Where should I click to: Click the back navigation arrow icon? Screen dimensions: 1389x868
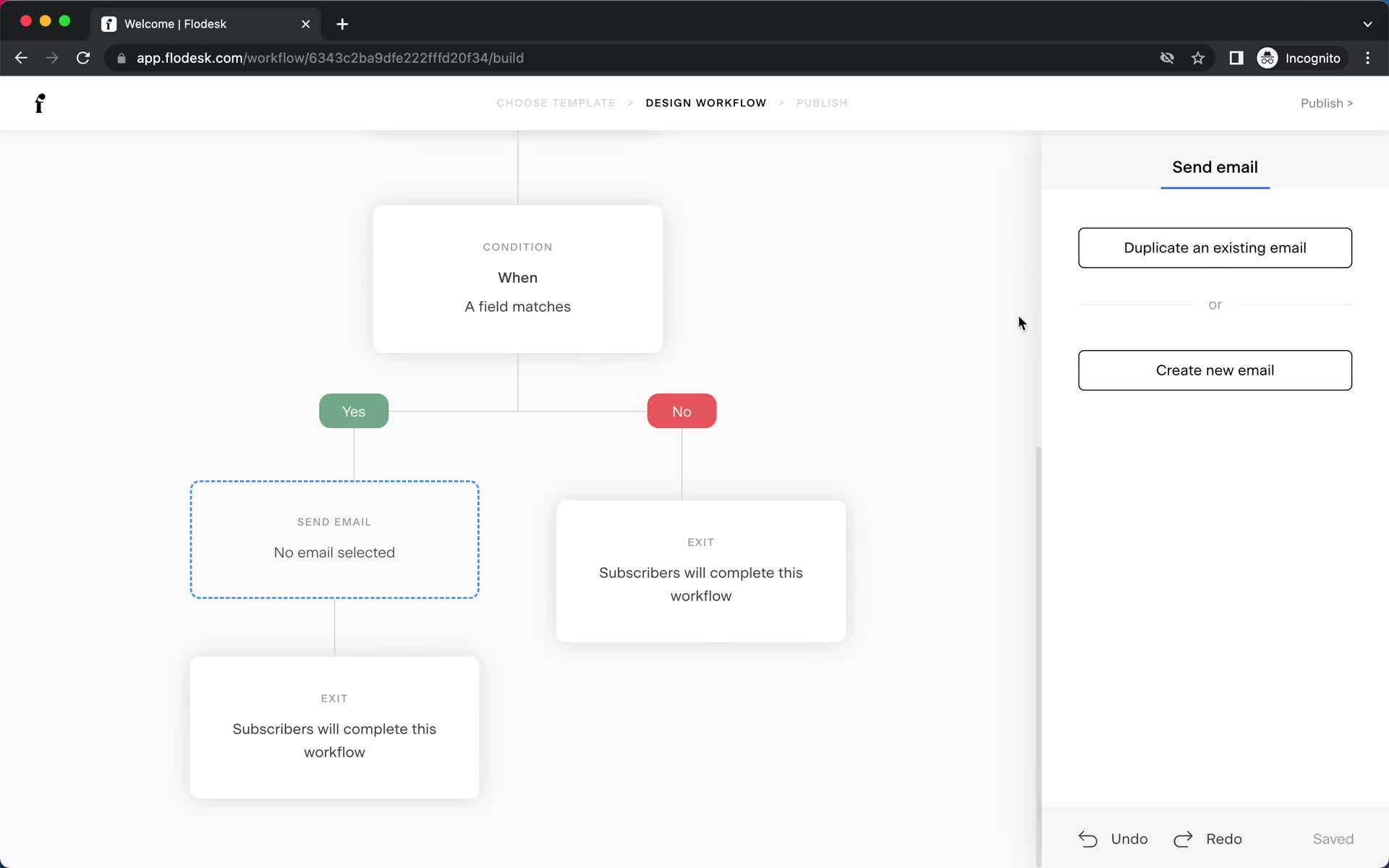(20, 58)
